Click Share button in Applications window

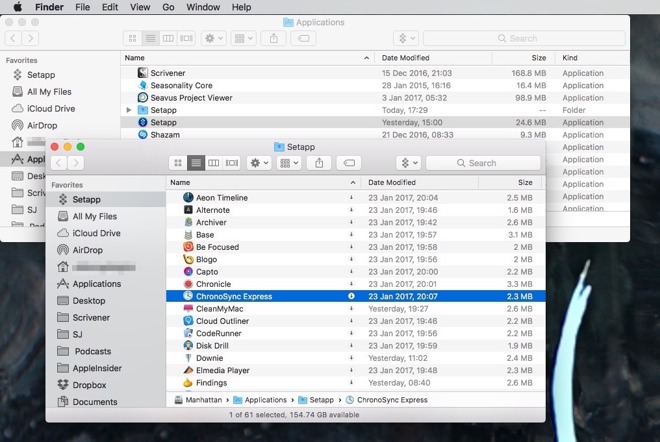[274, 38]
